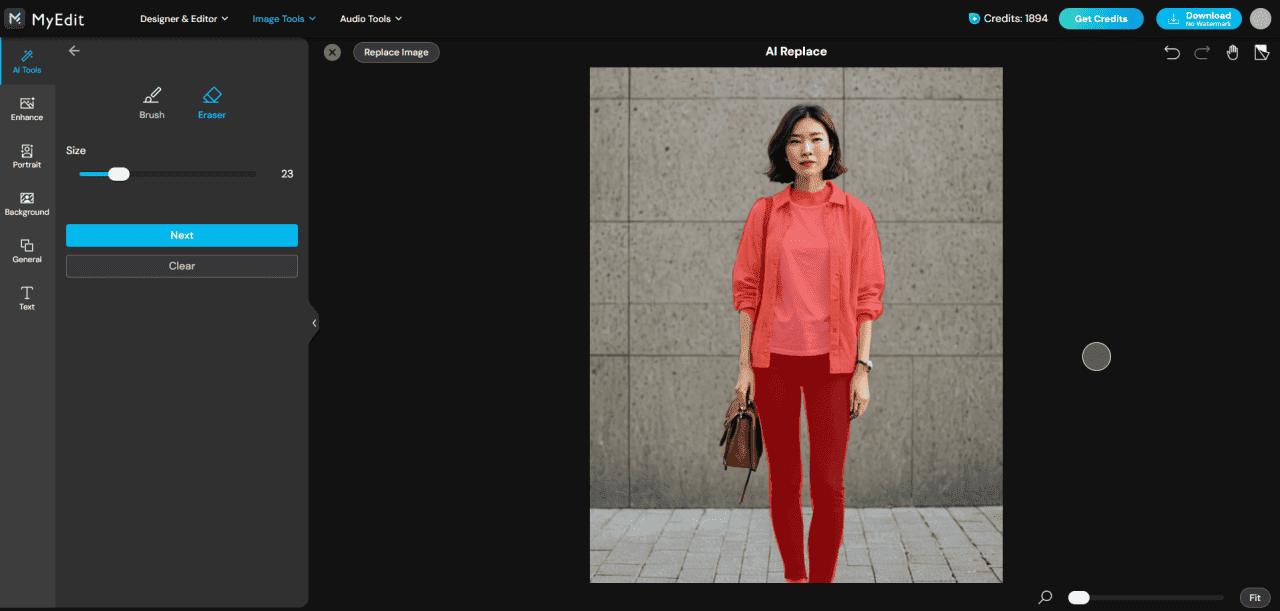Switch to the Brush tool
This screenshot has height=611, width=1280.
pos(152,100)
